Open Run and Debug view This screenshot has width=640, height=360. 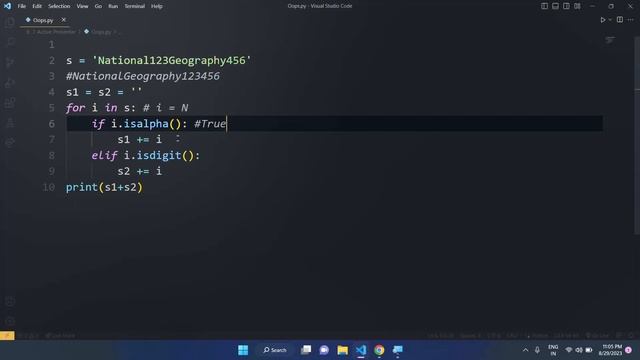[10, 82]
